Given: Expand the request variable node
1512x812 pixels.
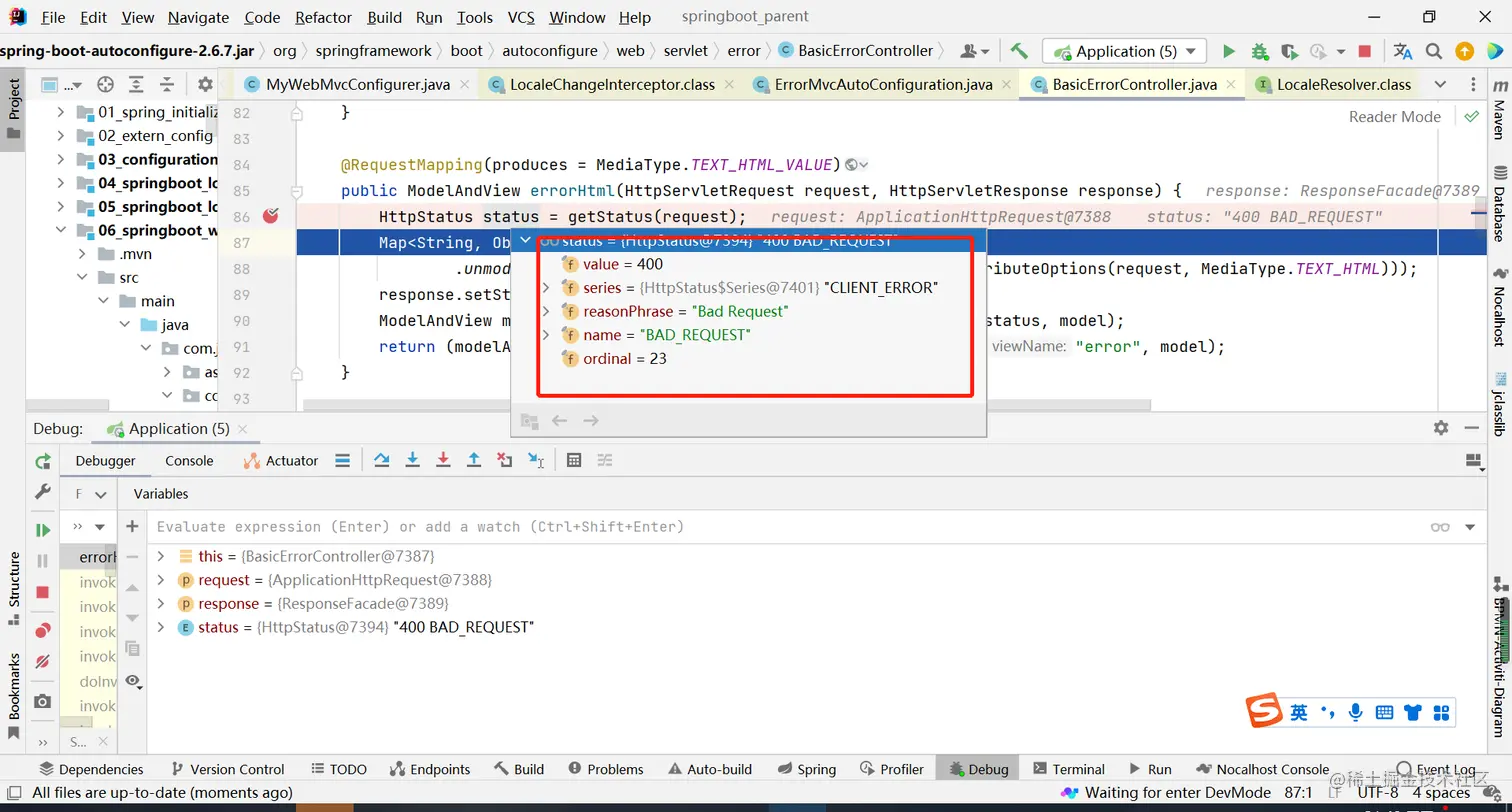Looking at the screenshot, I should pyautogui.click(x=160, y=579).
